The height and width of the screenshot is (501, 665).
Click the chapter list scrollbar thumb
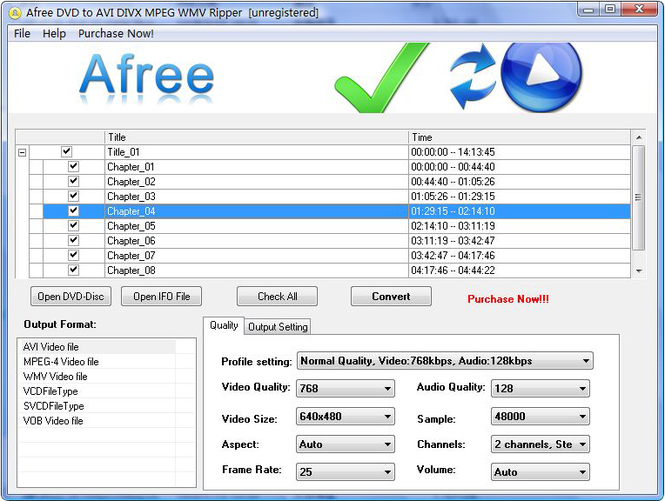[638, 198]
